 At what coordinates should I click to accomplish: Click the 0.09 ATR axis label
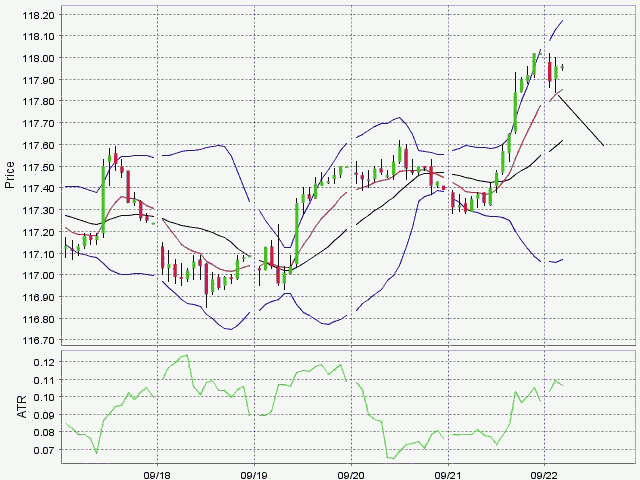45,415
